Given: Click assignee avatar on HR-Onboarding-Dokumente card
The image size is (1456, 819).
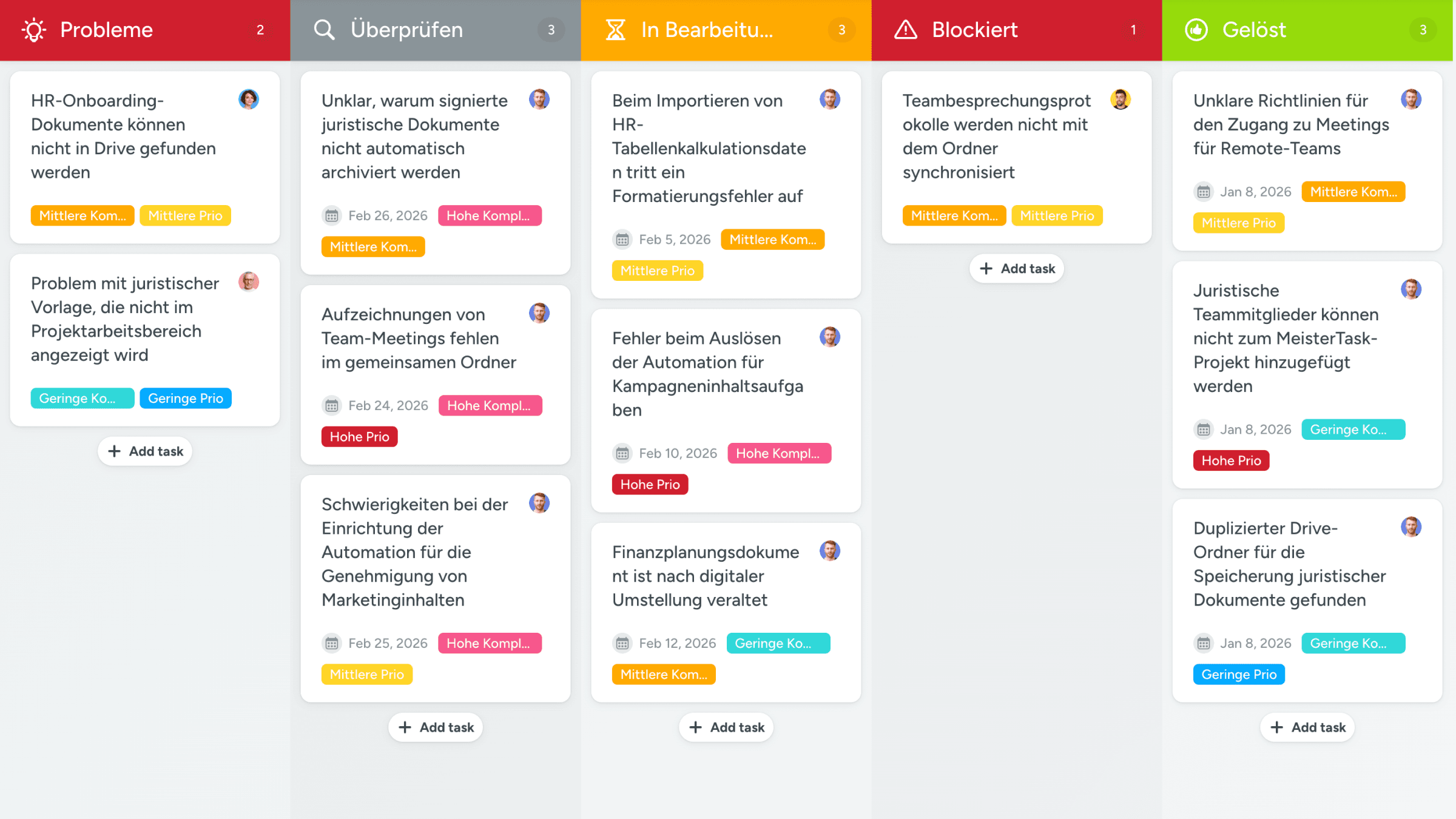Looking at the screenshot, I should point(248,99).
